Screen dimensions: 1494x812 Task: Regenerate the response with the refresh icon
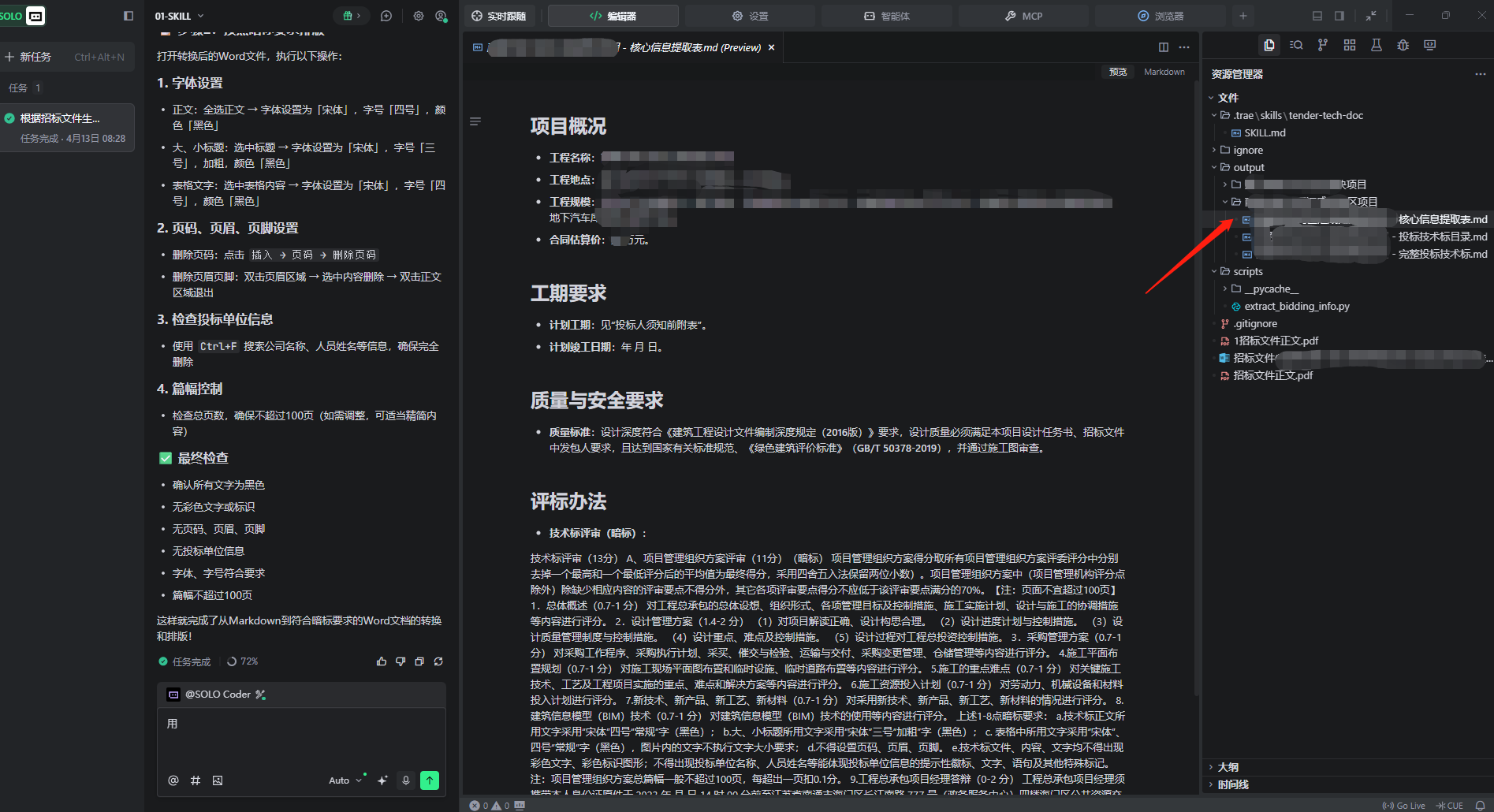pos(438,661)
